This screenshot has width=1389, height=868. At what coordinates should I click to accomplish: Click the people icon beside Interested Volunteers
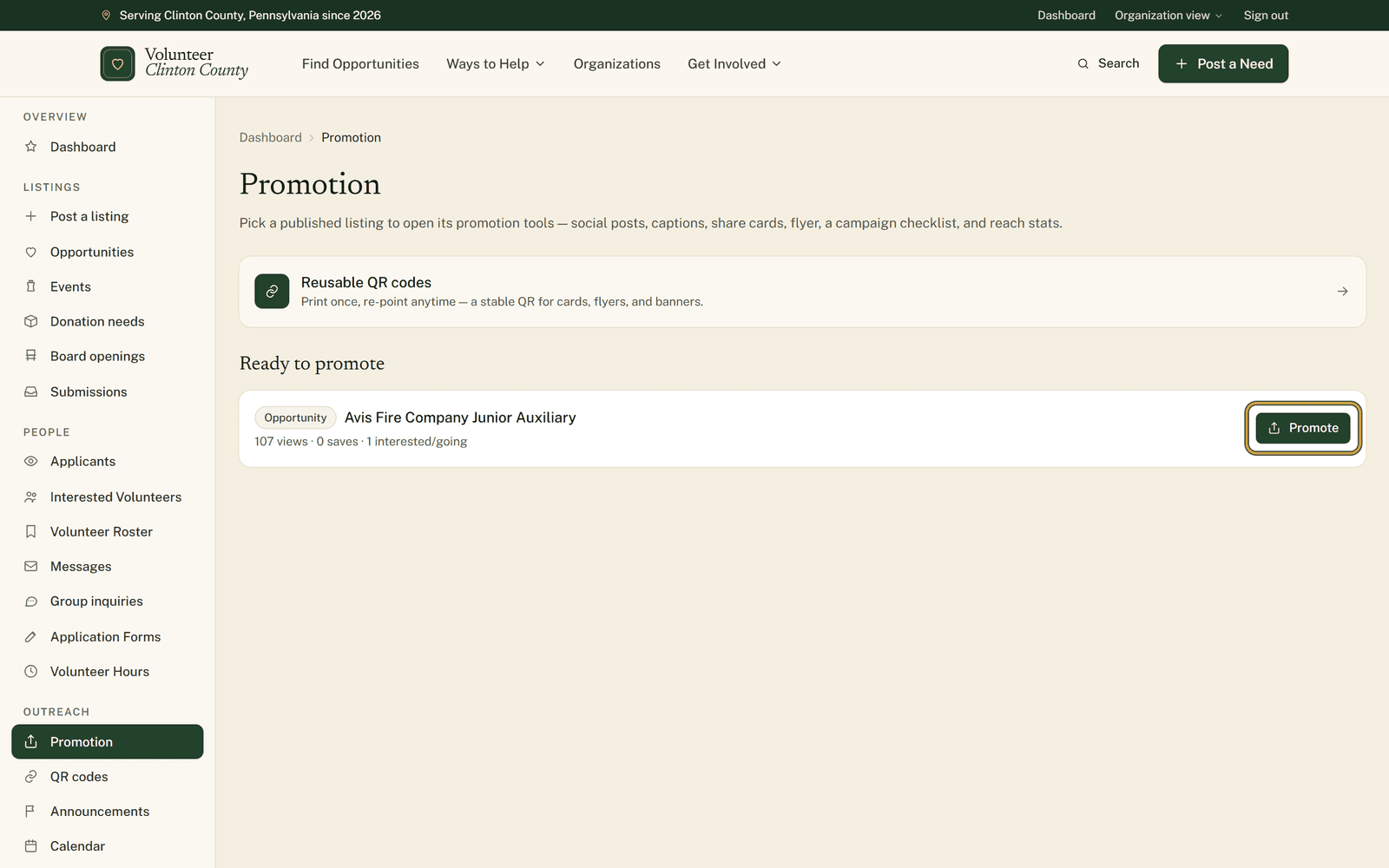(31, 496)
